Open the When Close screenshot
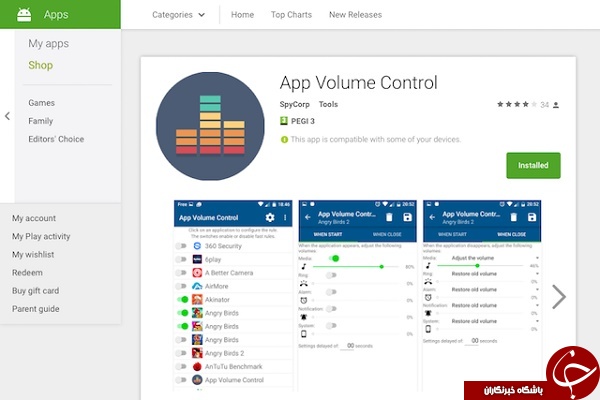This screenshot has width=600, height=400. [x=482, y=296]
